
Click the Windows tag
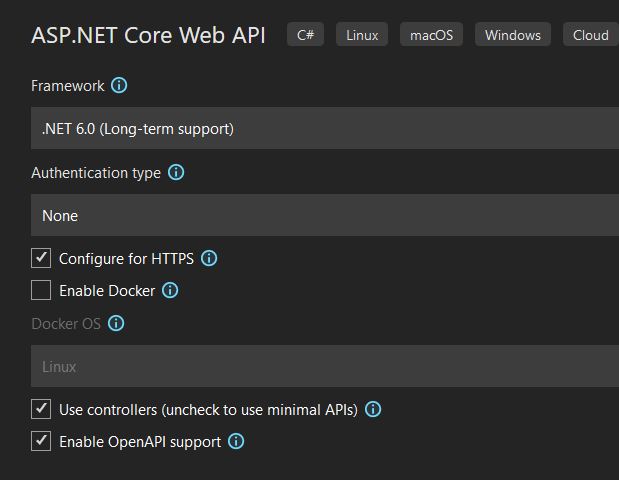pyautogui.click(x=513, y=35)
